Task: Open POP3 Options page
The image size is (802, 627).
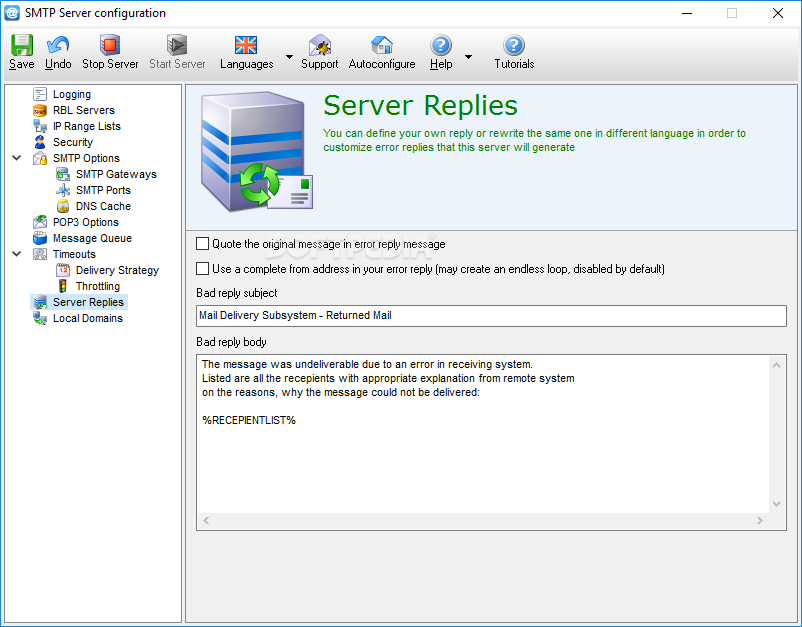Action: (x=85, y=222)
